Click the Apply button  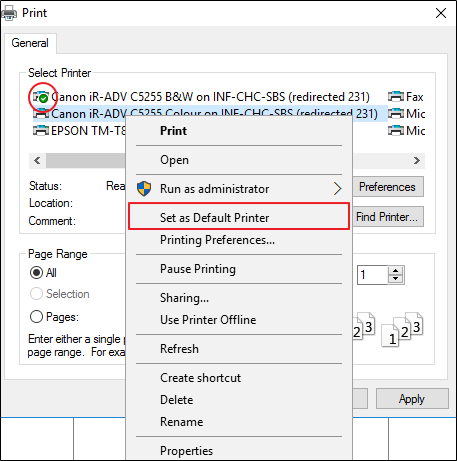click(412, 399)
